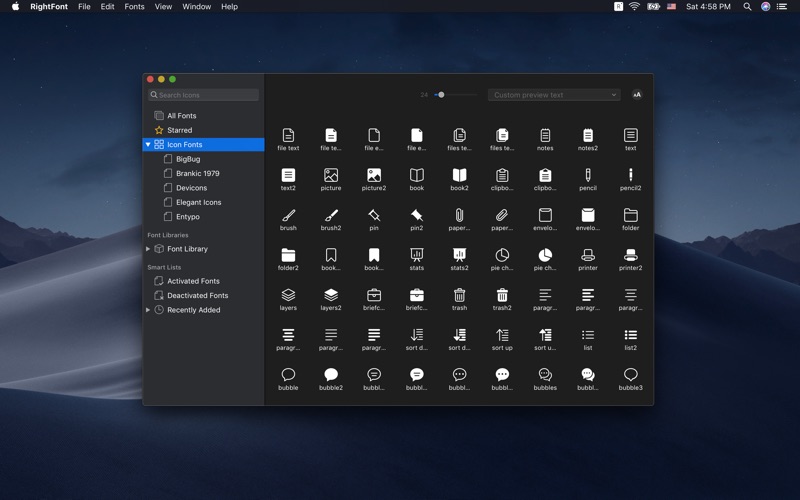Expand the Recently Added list
800x500 pixels.
click(149, 310)
